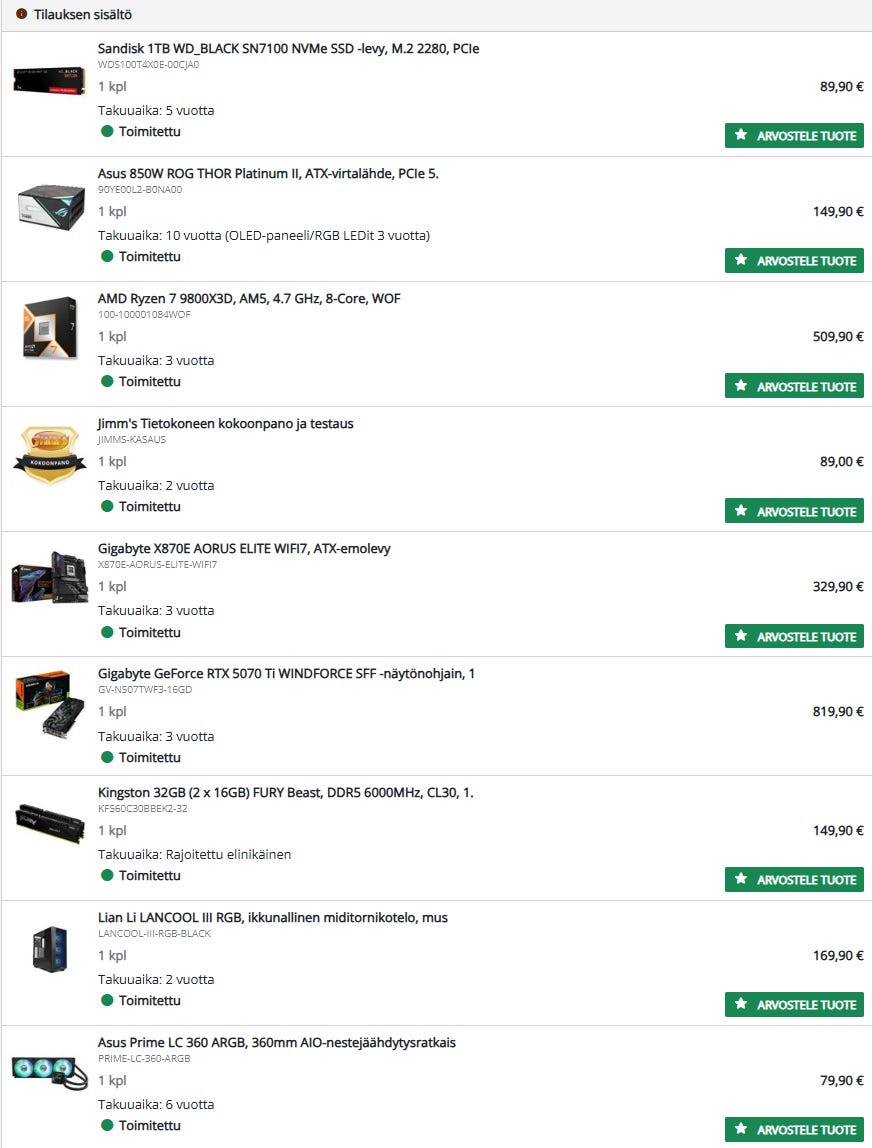Image resolution: width=873 pixels, height=1148 pixels.
Task: Click the info icon beside Tilauksen sisältö
Action: point(21,14)
